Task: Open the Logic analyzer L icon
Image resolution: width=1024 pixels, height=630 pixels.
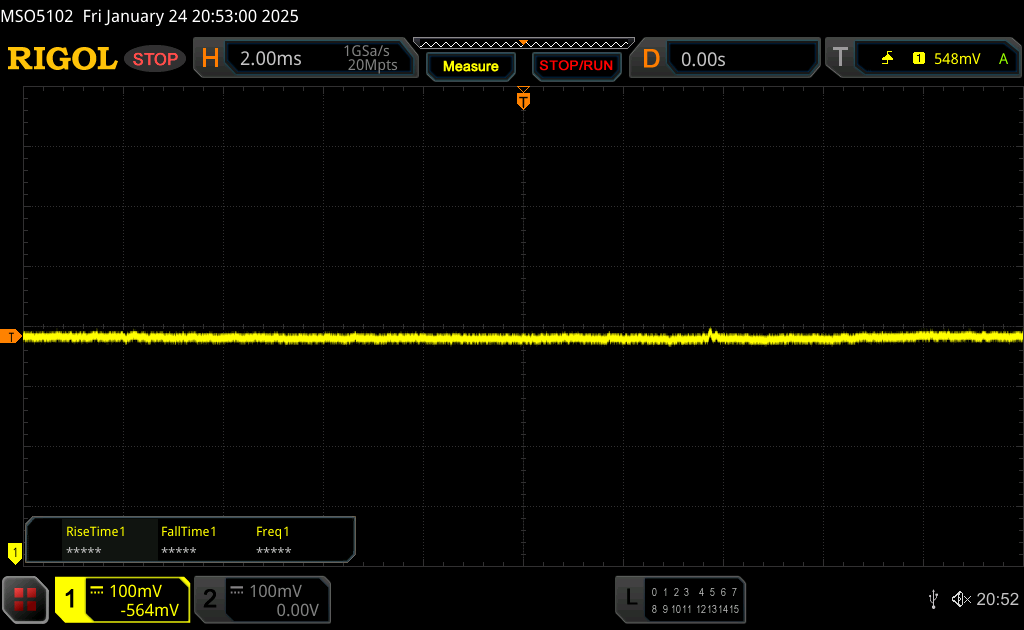Action: [631, 597]
